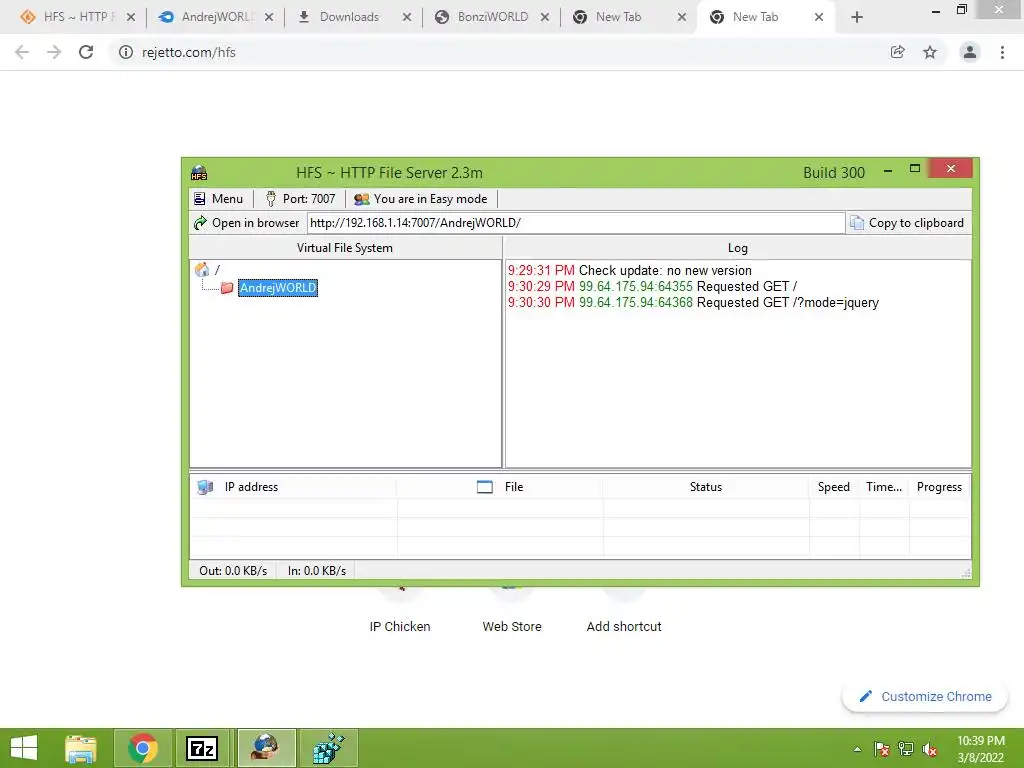Open Chrome three-dot menu
1024x768 pixels.
pos(1002,52)
